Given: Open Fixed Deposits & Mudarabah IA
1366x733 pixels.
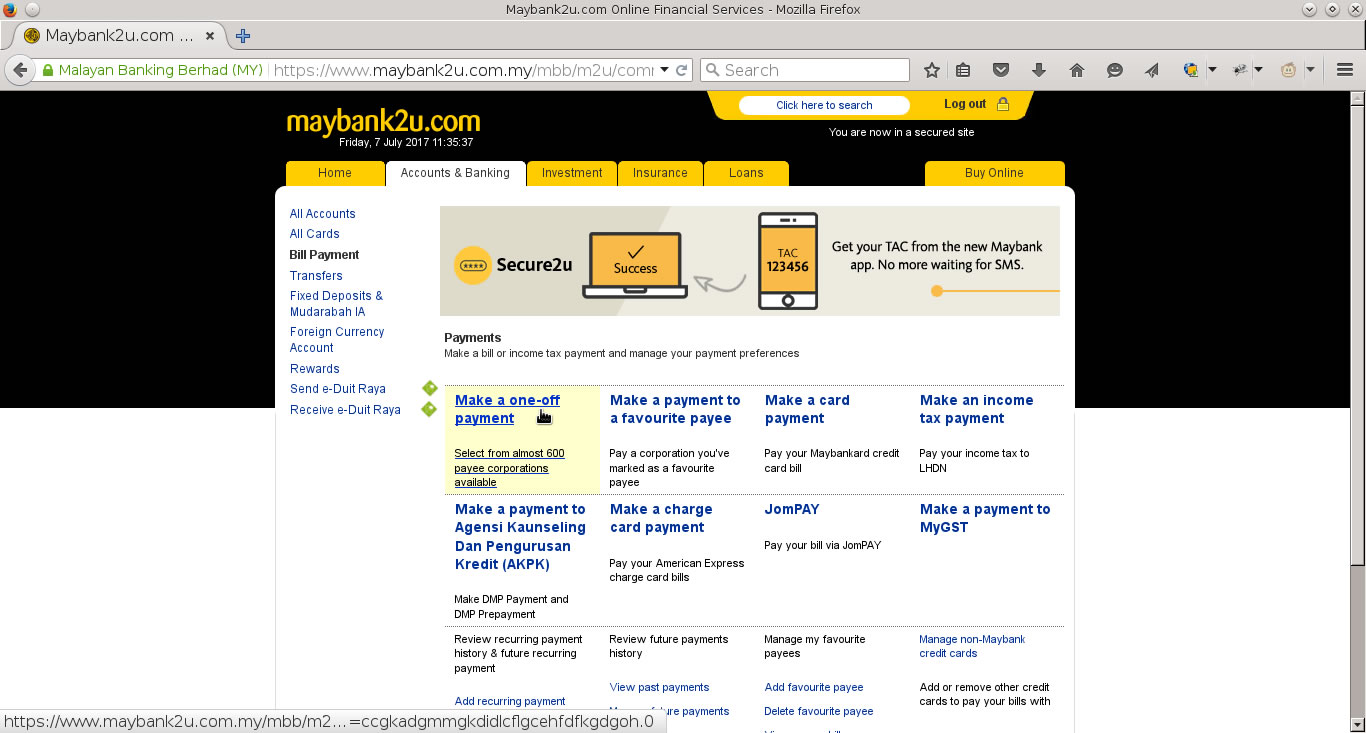Looking at the screenshot, I should pyautogui.click(x=336, y=304).
